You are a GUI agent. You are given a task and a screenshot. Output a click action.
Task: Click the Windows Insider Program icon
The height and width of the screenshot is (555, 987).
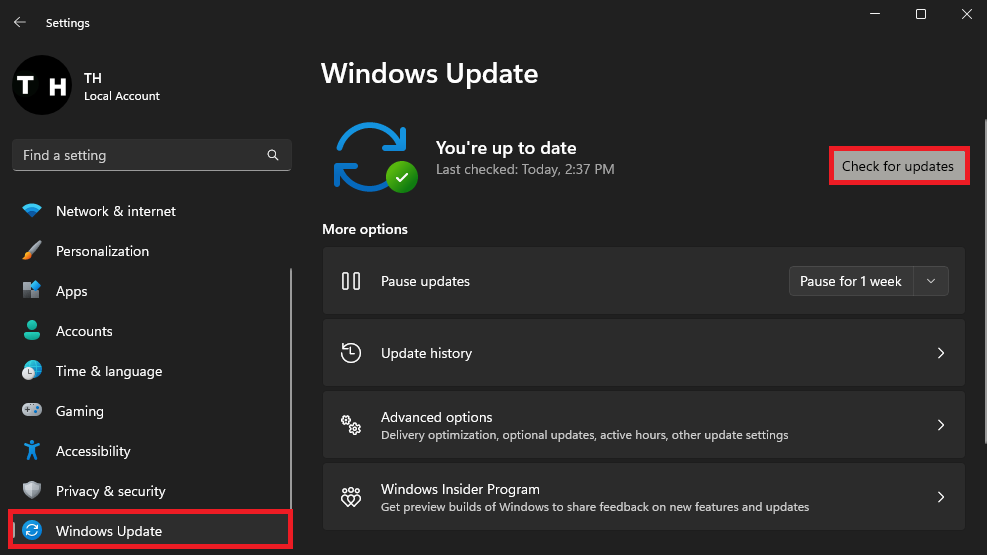[351, 497]
